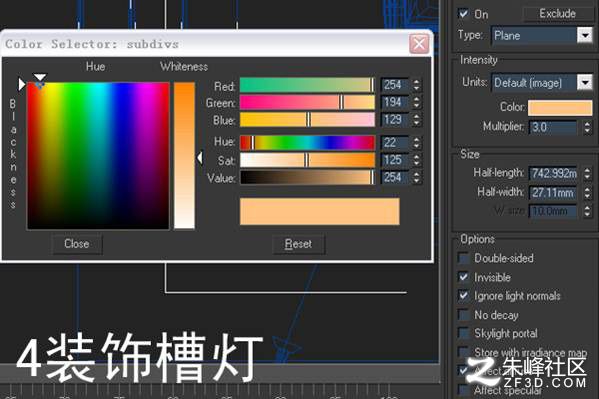Click the Hue slider bar

coord(307,143)
